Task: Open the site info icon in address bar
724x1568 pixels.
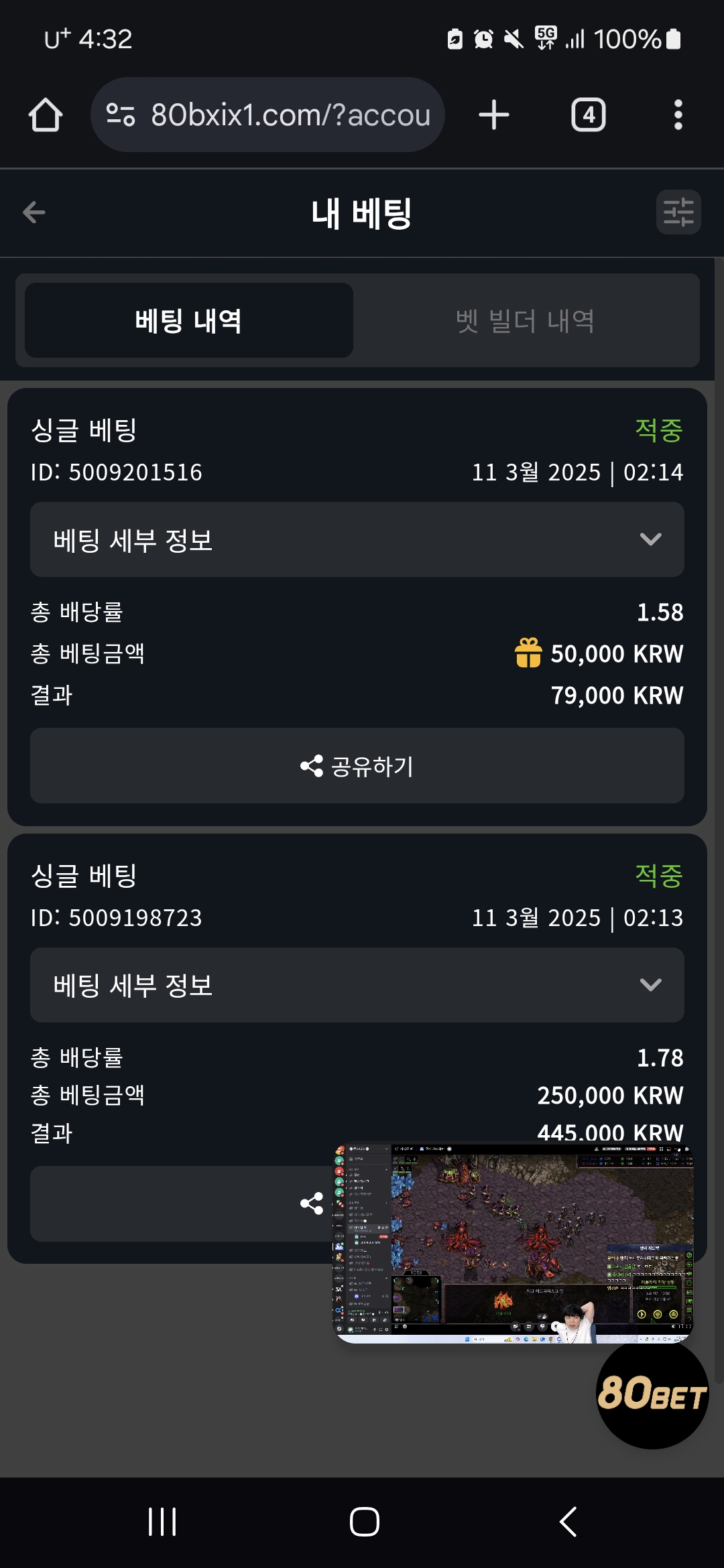Action: click(121, 115)
